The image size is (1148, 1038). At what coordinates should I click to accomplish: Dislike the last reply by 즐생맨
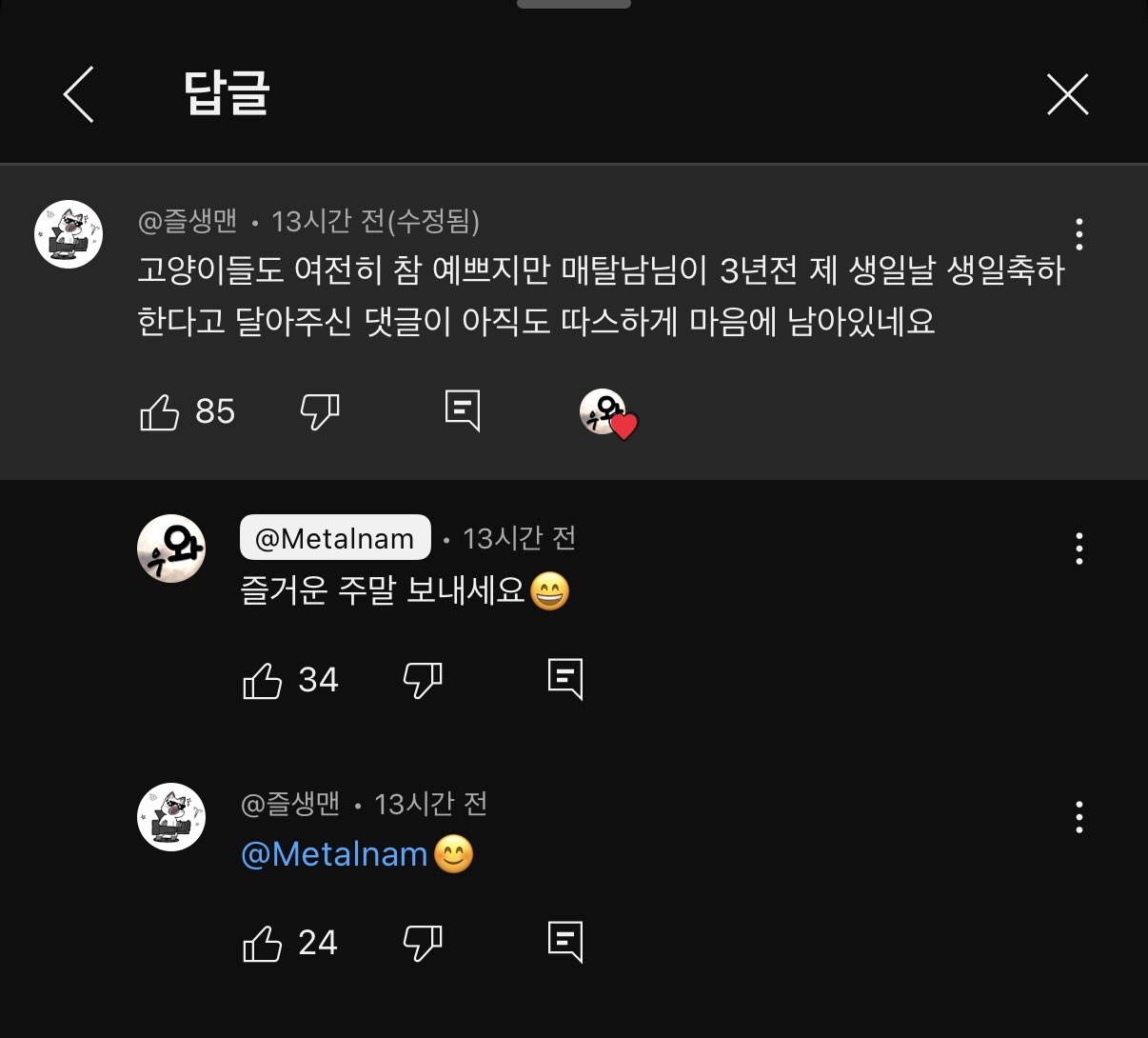pos(423,943)
